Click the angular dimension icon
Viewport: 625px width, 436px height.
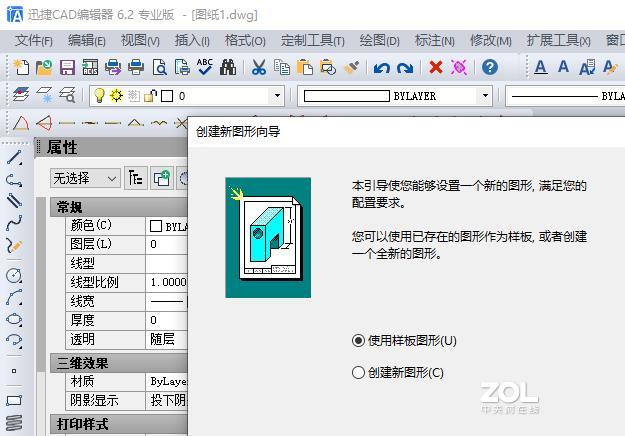(21, 124)
